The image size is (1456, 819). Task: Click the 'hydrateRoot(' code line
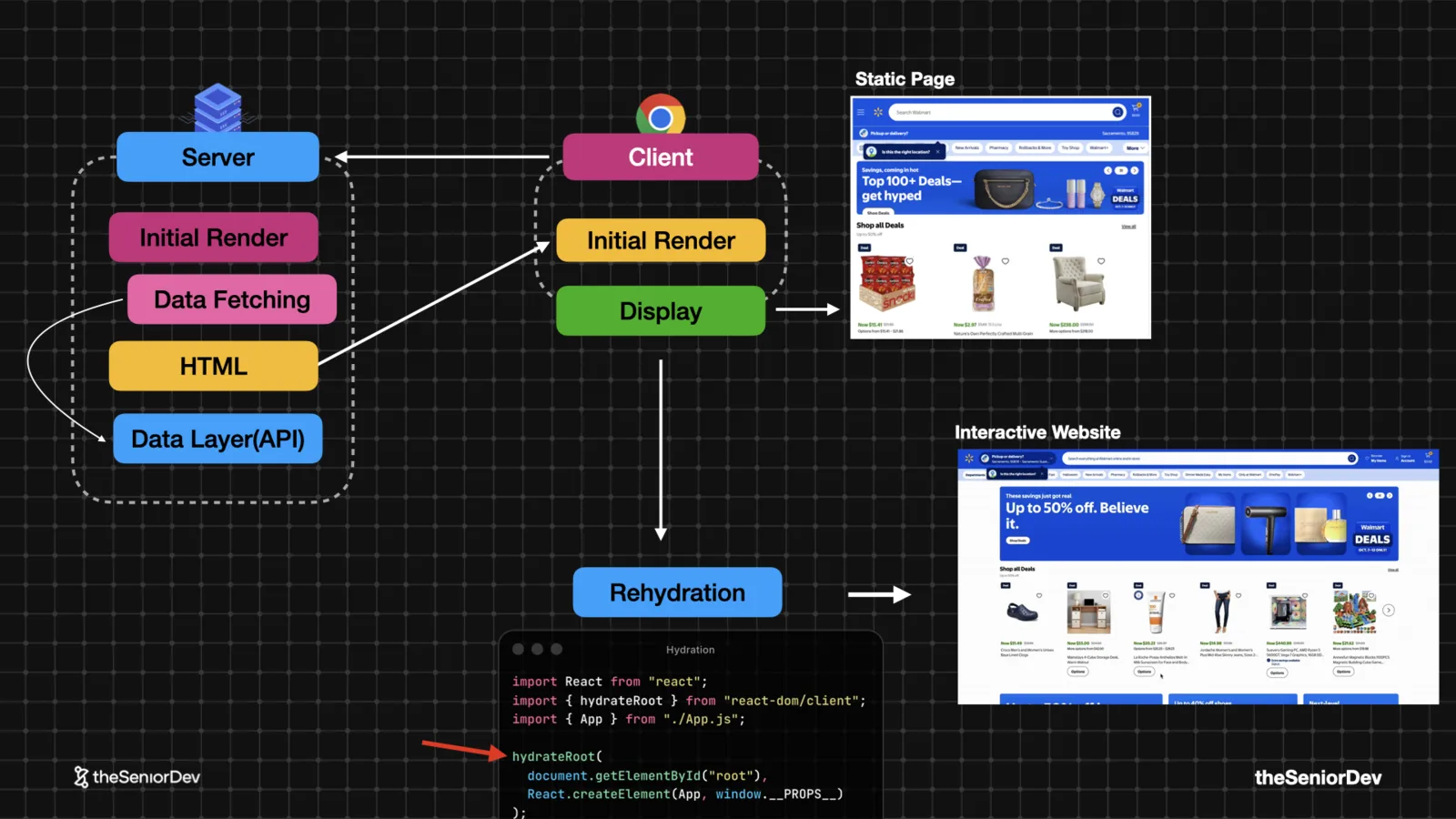click(x=557, y=756)
